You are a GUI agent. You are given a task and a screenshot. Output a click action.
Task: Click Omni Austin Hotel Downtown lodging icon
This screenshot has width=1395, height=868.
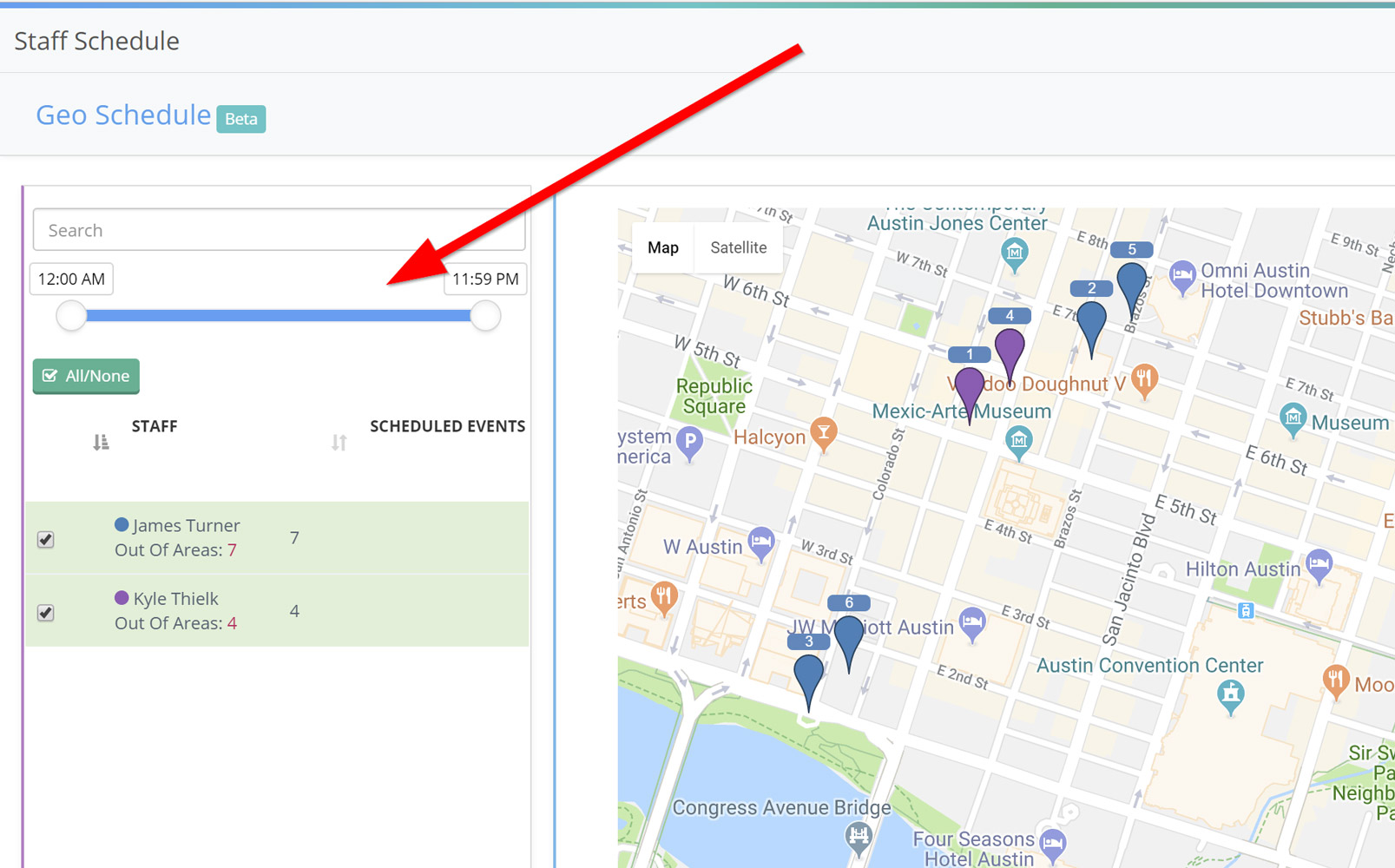1181,278
